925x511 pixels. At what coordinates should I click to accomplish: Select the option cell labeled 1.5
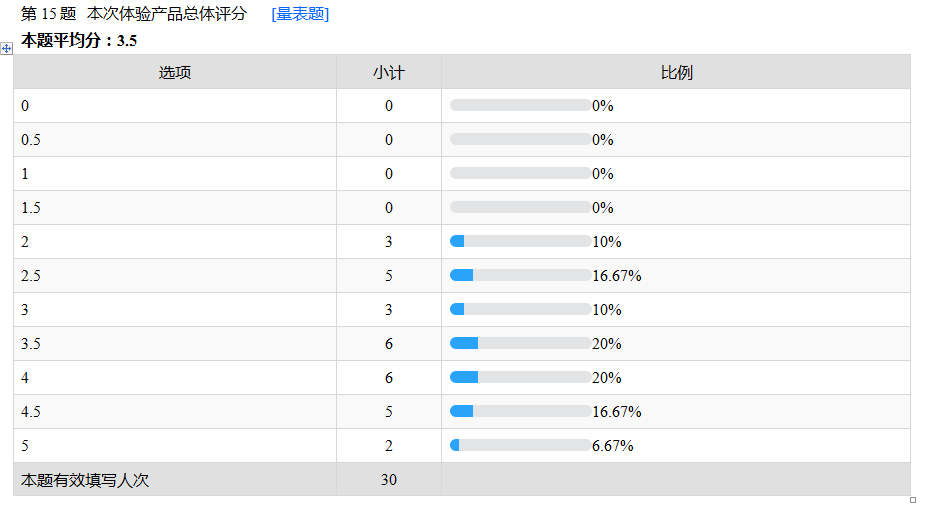coord(175,208)
